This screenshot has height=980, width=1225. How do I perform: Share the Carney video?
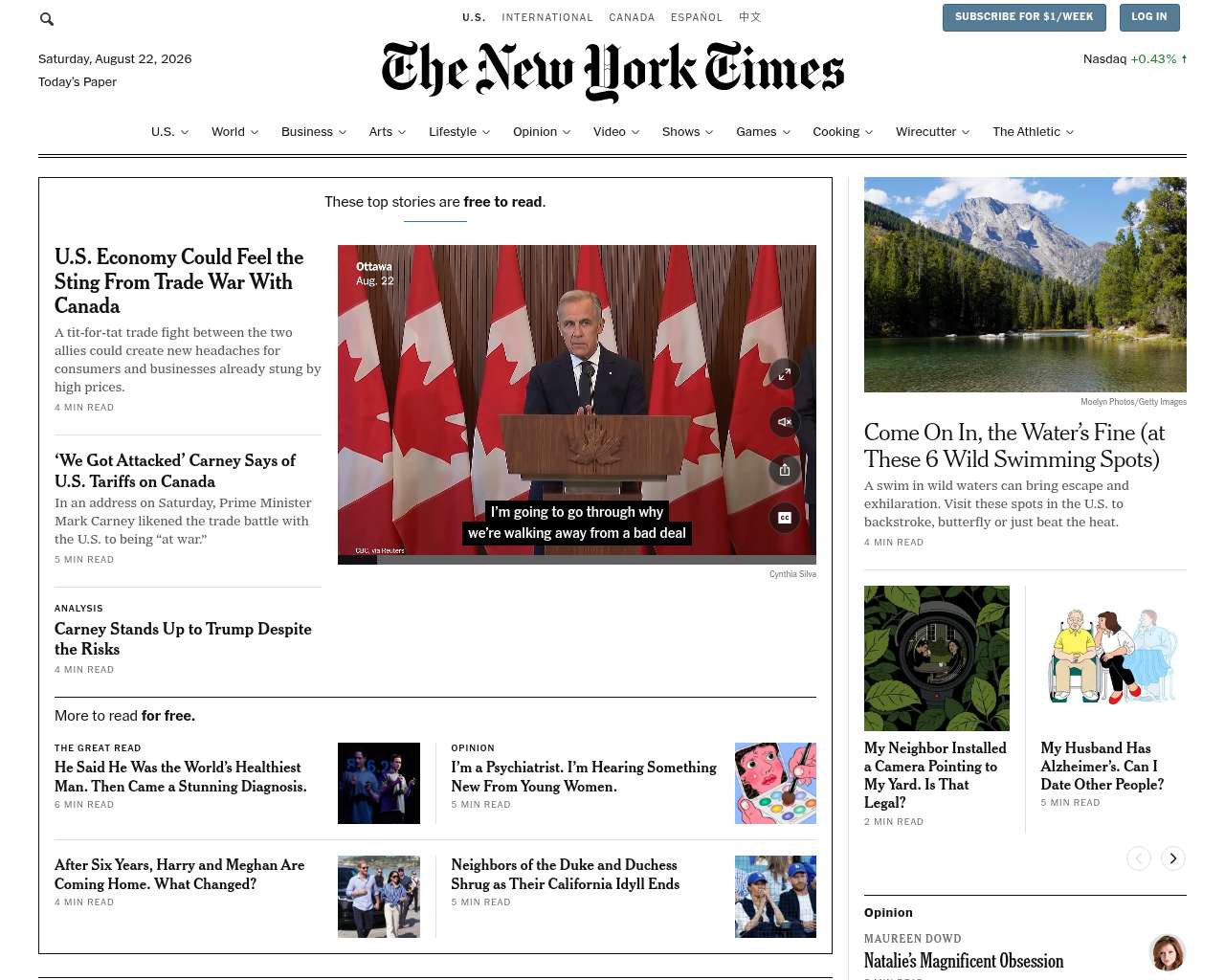(x=784, y=470)
